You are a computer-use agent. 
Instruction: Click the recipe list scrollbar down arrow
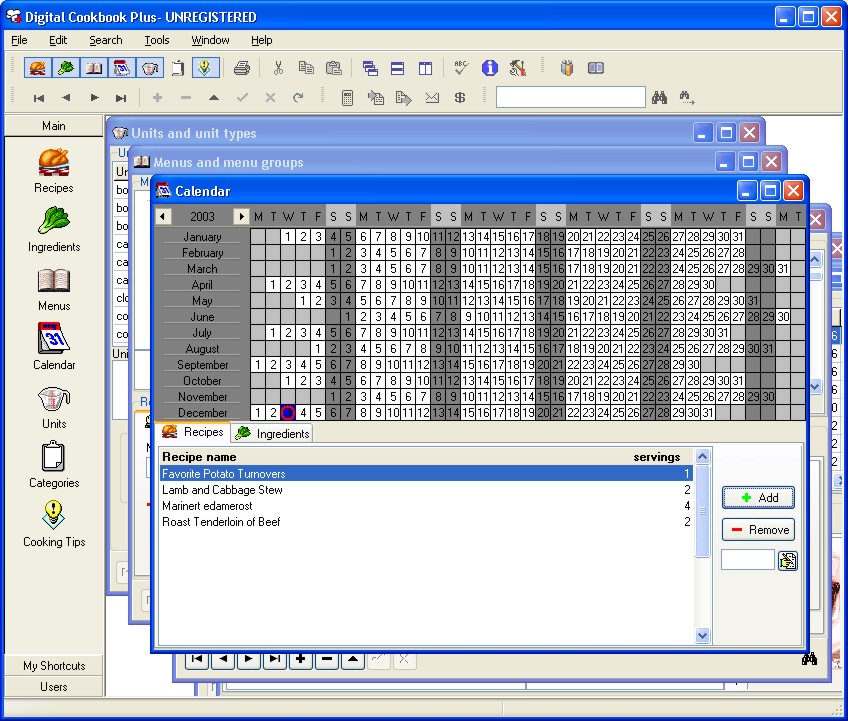(x=703, y=636)
